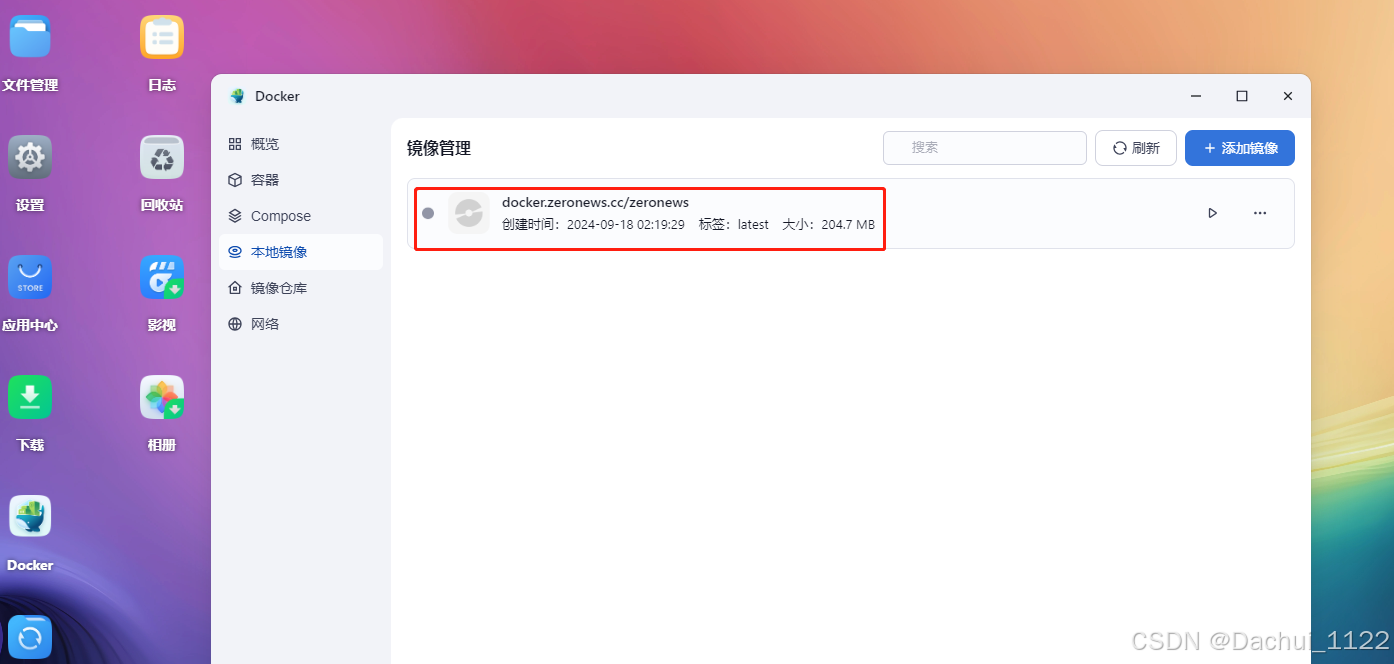The image size is (1394, 664).
Task: Go to 概览 overview in Docker sidebar
Action: (300, 144)
